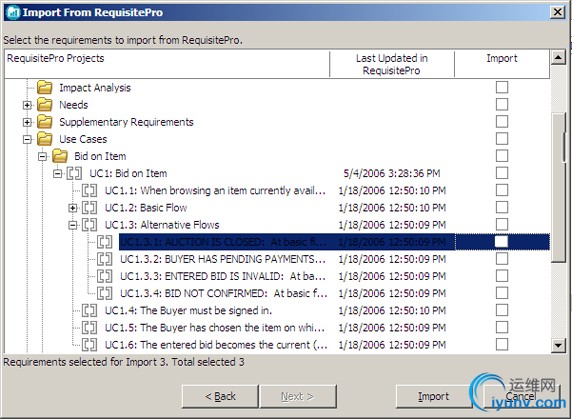The width and height of the screenshot is (572, 419).
Task: Check Import box for Supplementary Requirements
Action: point(502,121)
